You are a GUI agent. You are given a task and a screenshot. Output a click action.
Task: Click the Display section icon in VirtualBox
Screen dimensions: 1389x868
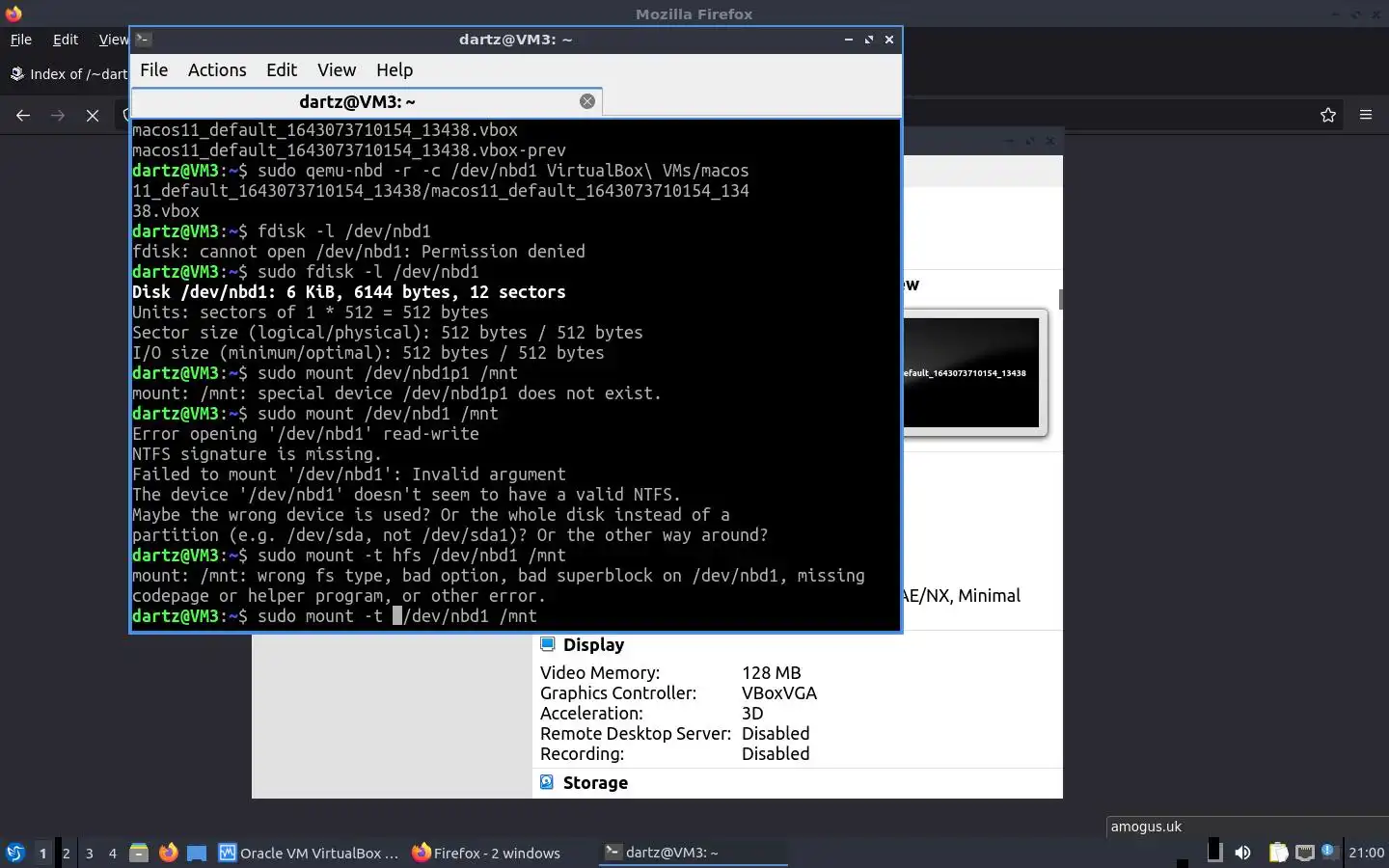coord(548,644)
